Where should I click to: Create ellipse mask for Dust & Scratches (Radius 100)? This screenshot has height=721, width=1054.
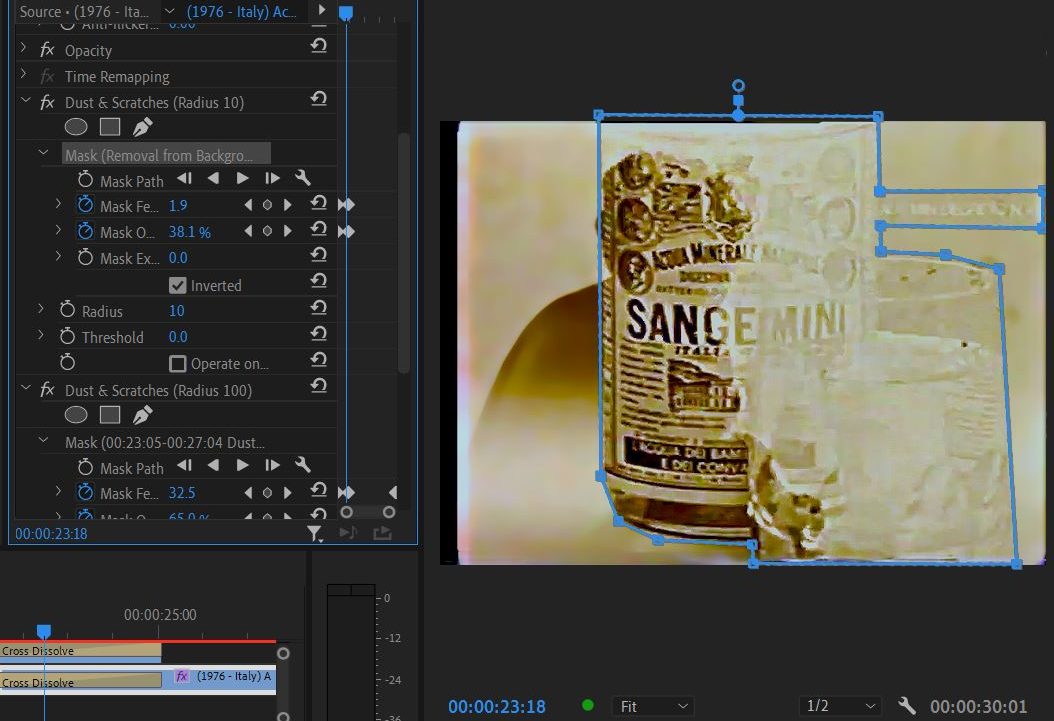coord(76,415)
